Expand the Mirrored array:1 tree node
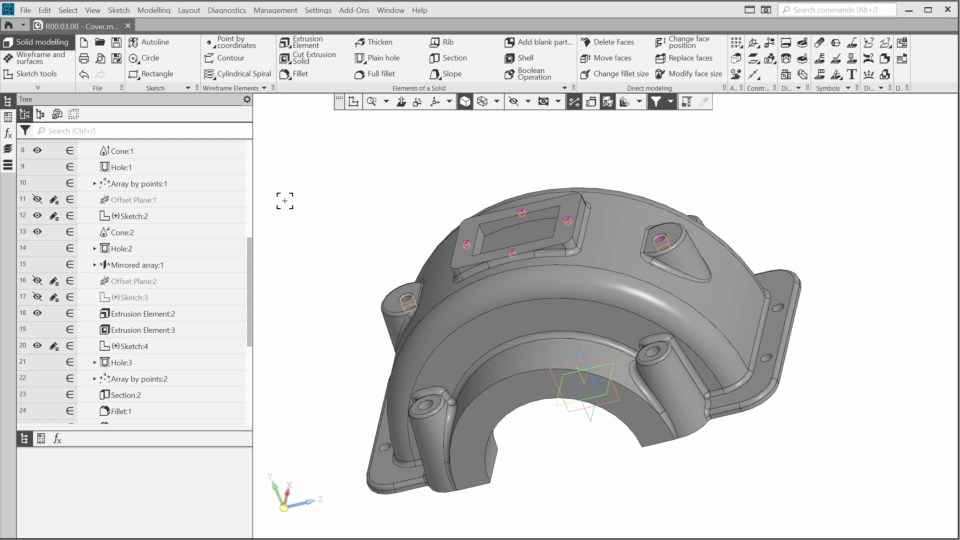Screen dimensions: 960x540 pyautogui.click(x=95, y=265)
